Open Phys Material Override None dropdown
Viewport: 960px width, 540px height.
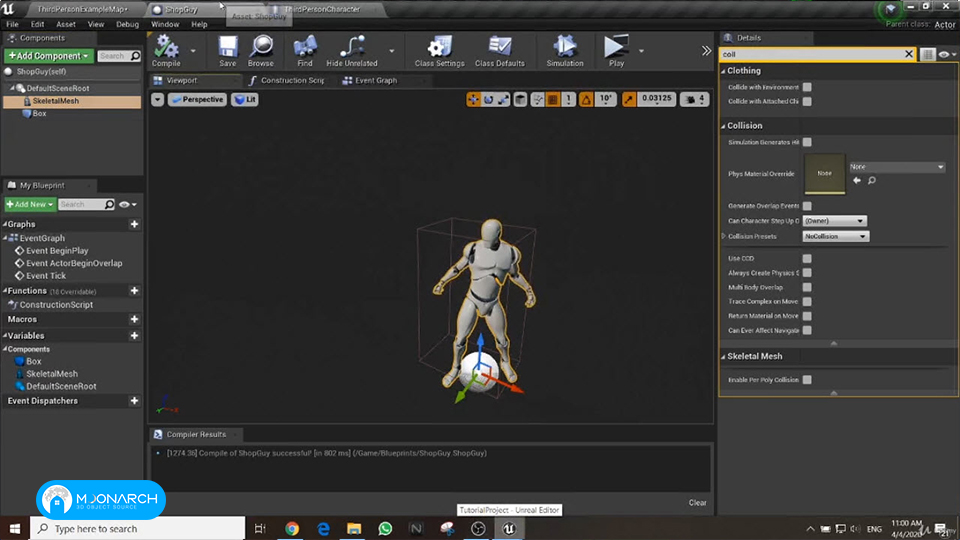pyautogui.click(x=897, y=167)
